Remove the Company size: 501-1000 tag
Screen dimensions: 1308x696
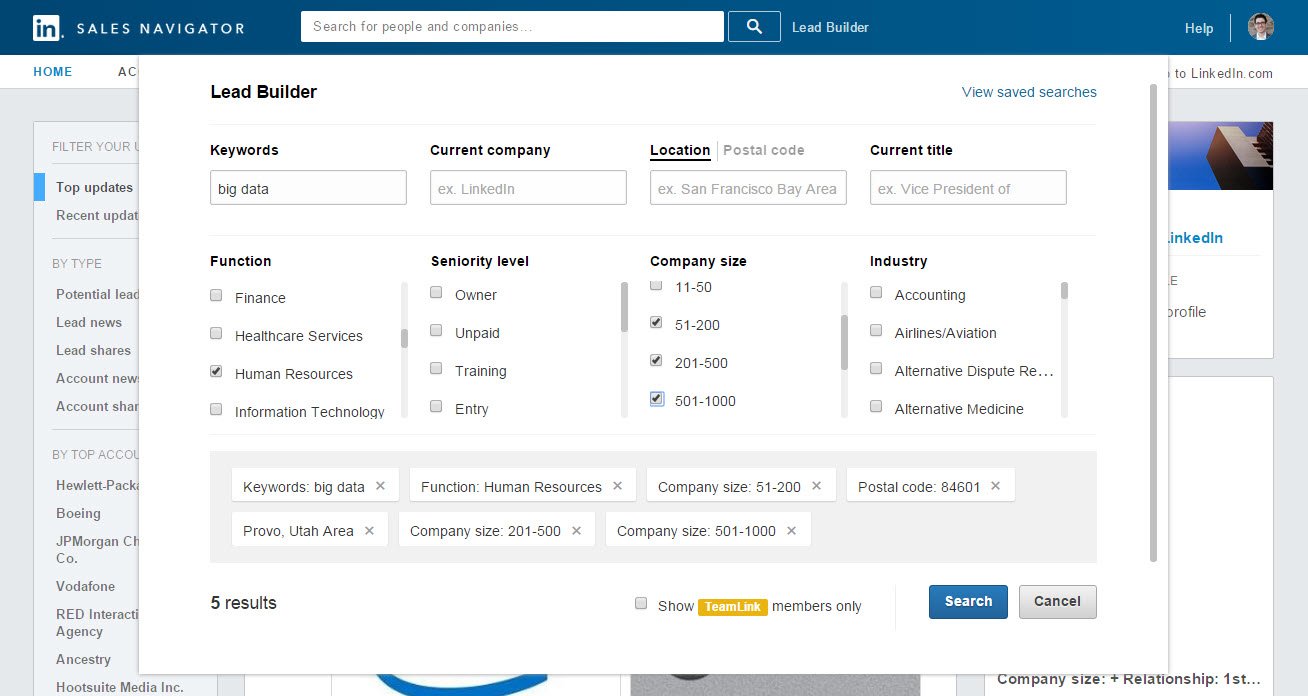pyautogui.click(x=791, y=530)
